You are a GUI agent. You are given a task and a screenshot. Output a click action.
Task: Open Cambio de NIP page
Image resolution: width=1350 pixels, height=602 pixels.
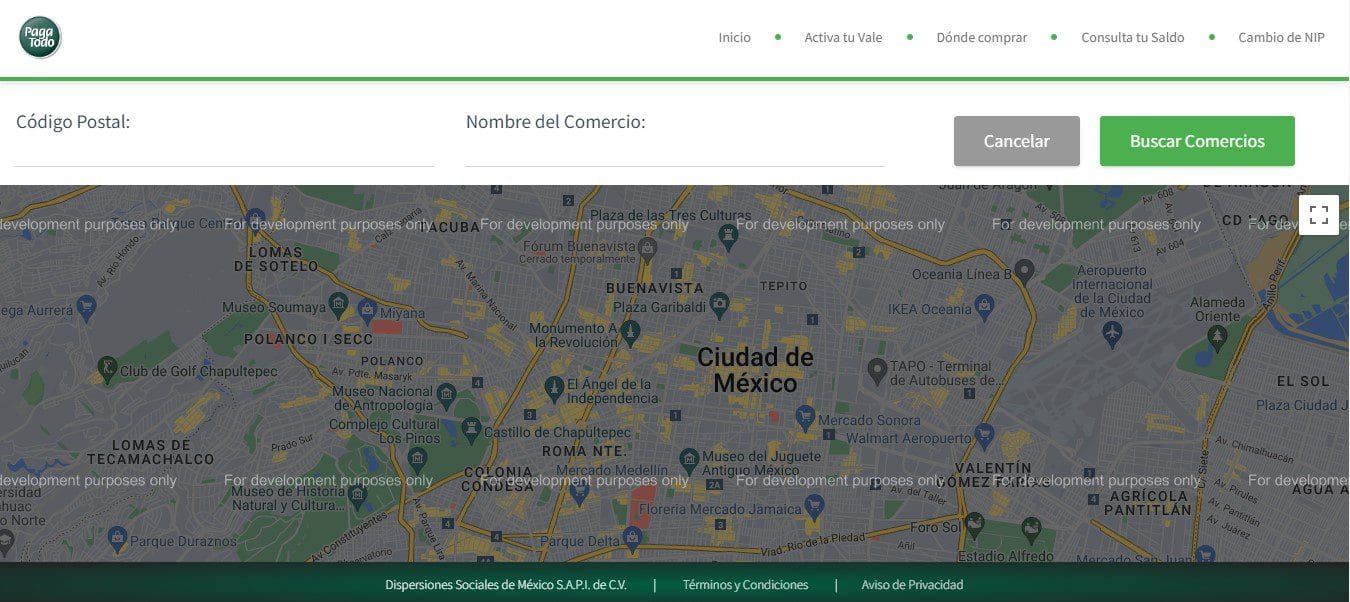tap(1281, 37)
